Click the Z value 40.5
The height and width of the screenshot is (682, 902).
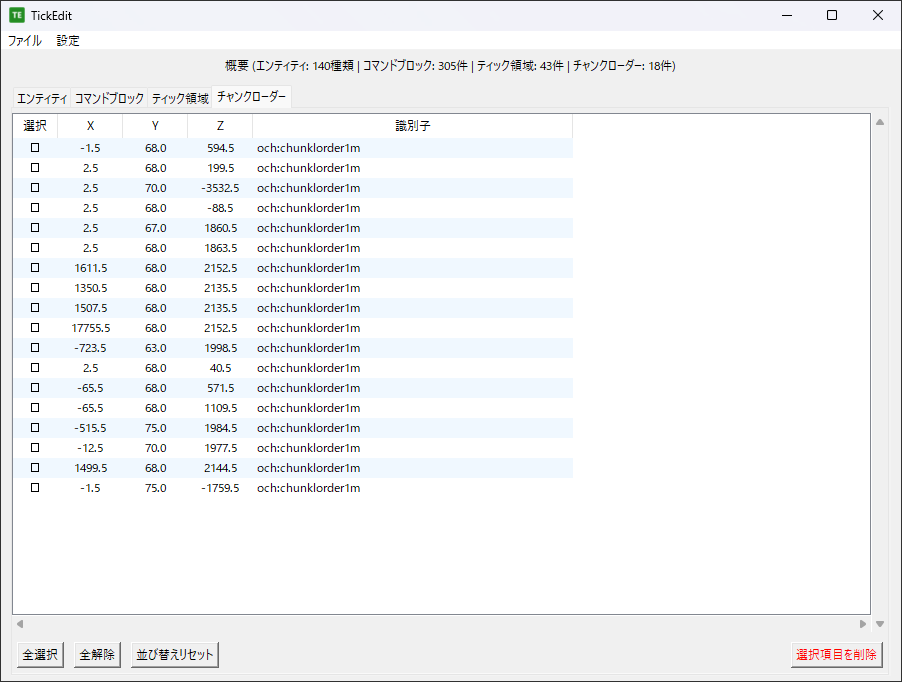(220, 368)
